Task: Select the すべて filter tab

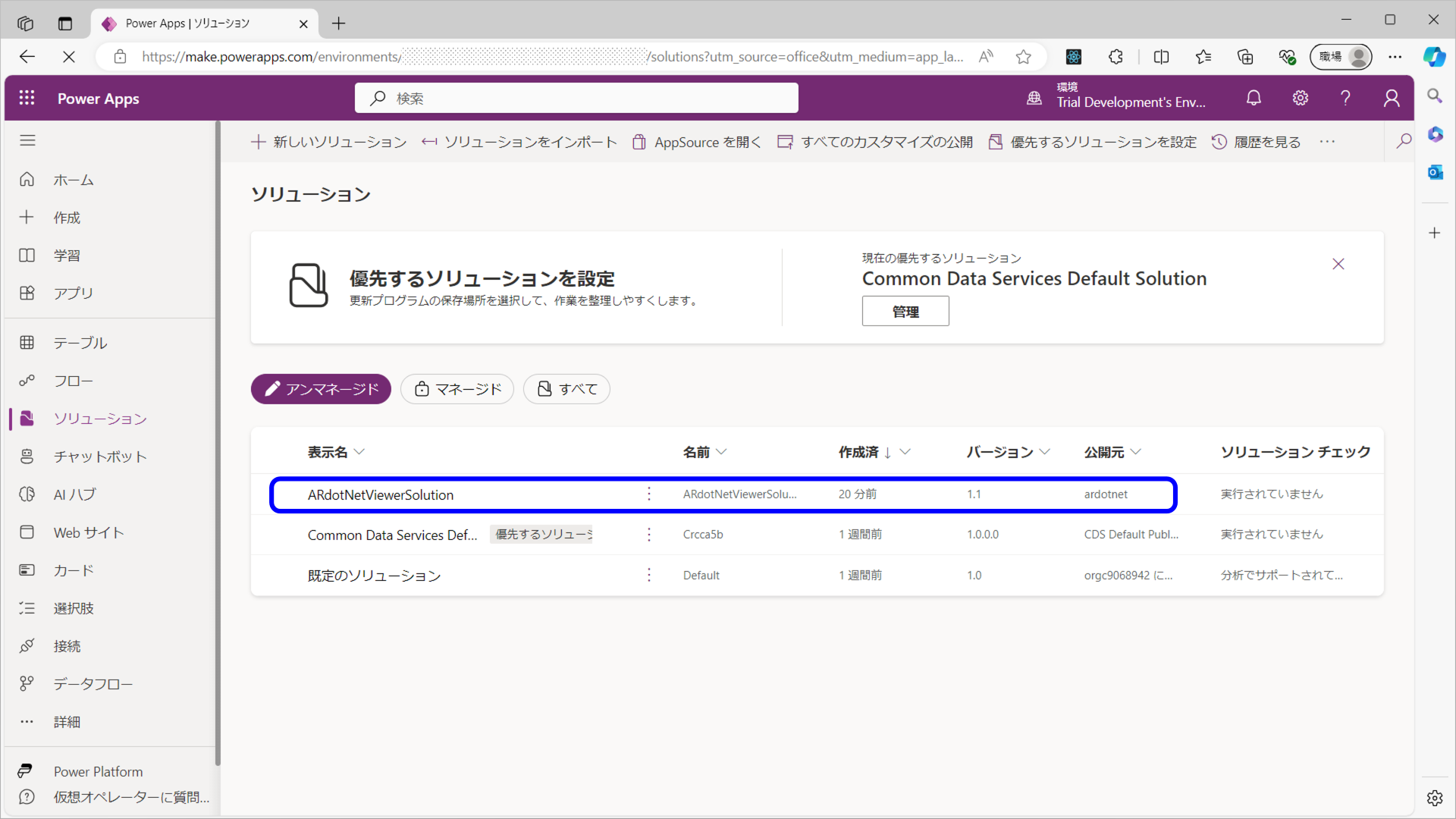Action: pos(566,389)
